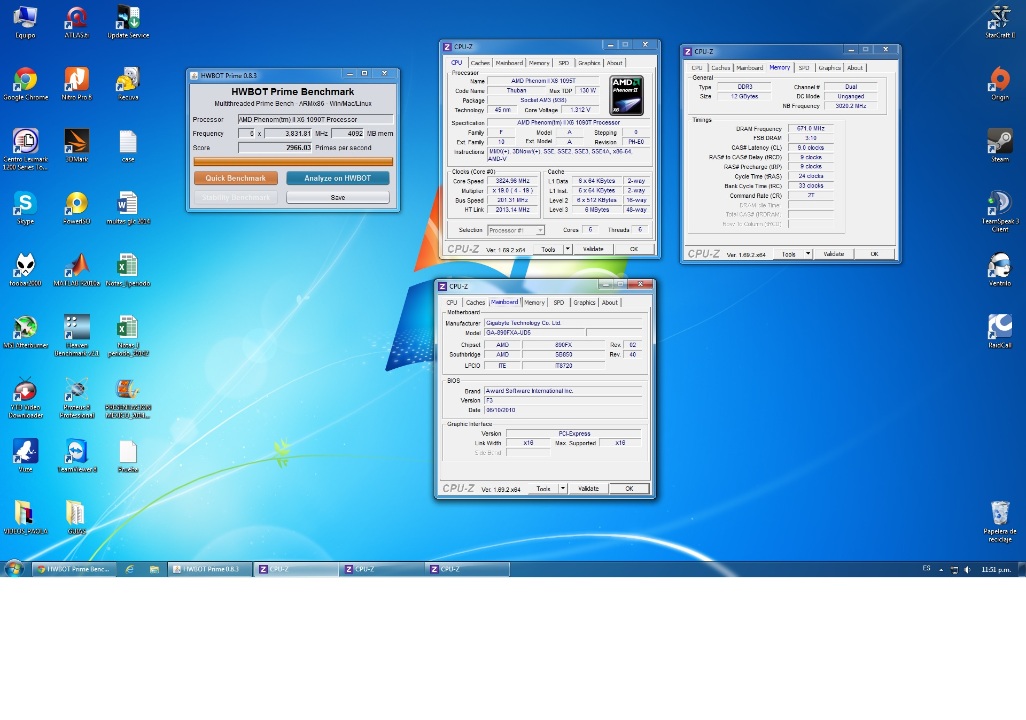The height and width of the screenshot is (720, 1026).
Task: Click the taskbar clock showing 11:51 p.m.
Action: click(x=997, y=570)
